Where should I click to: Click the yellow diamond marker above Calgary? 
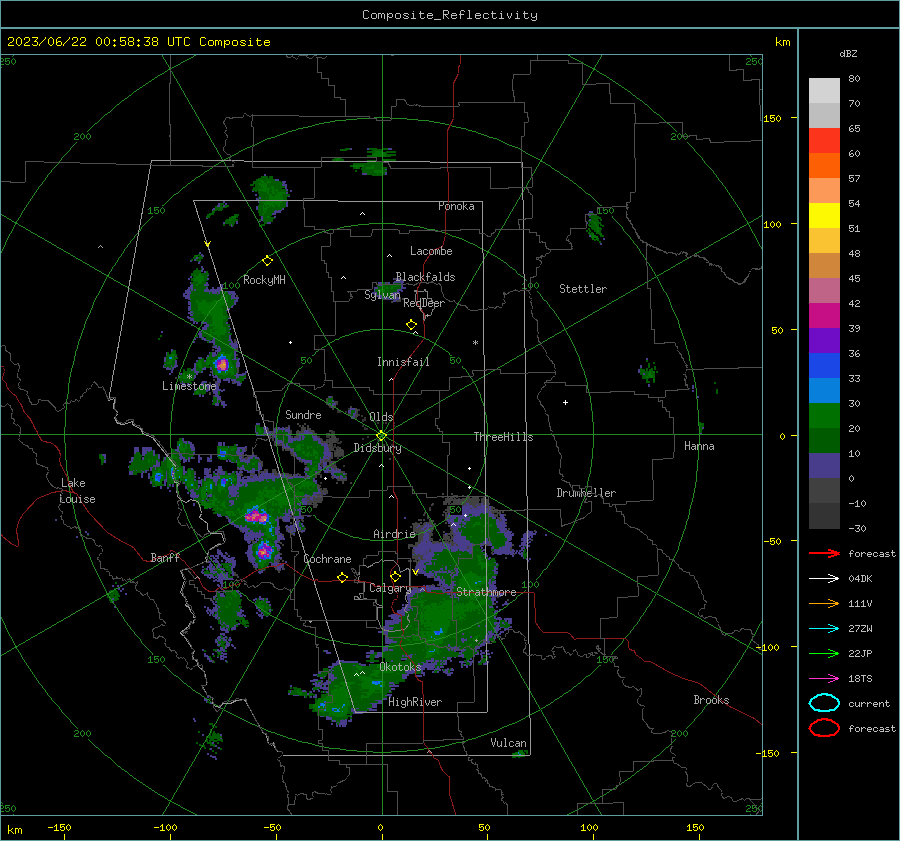[x=395, y=576]
